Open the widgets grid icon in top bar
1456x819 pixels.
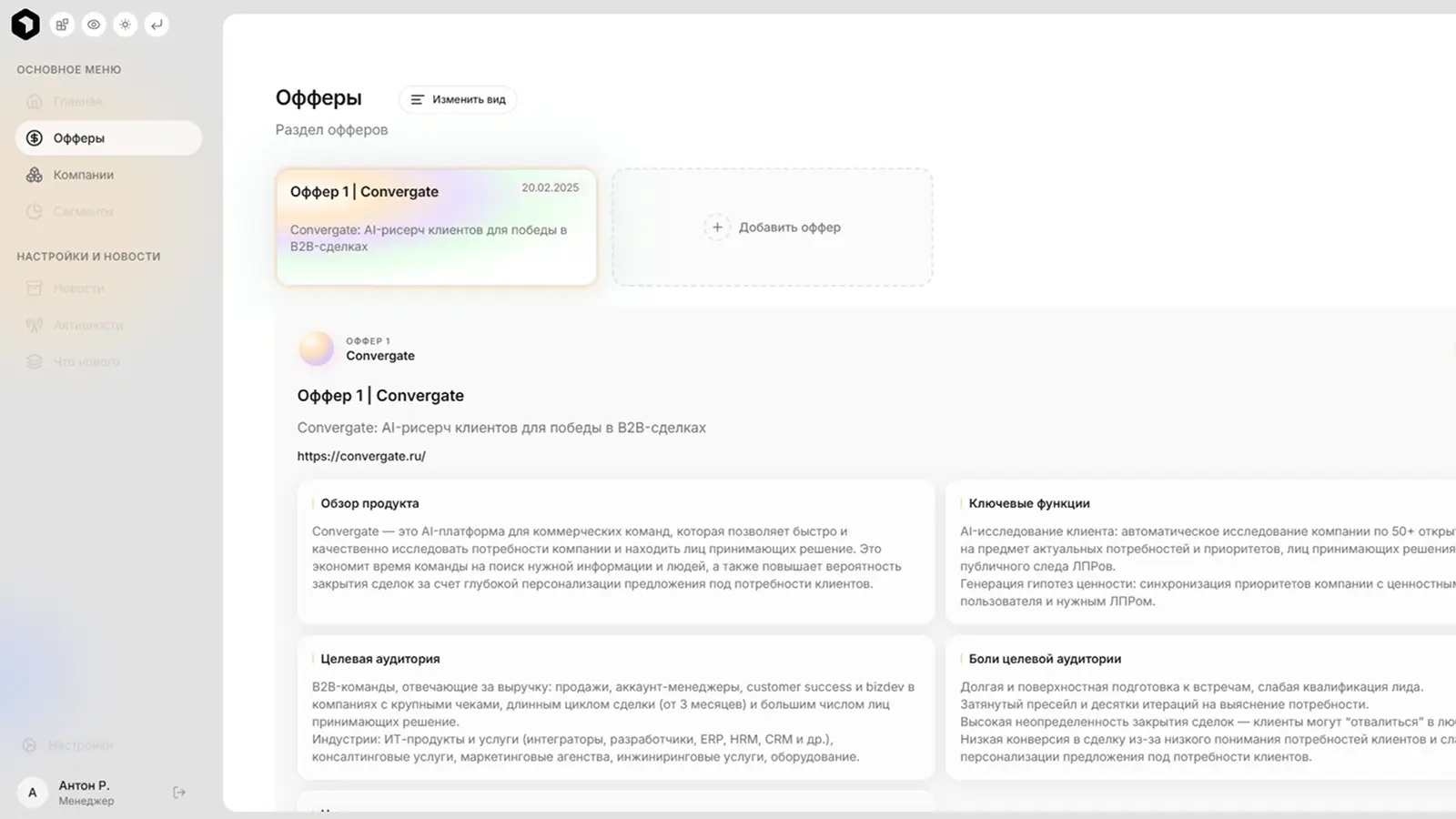62,25
